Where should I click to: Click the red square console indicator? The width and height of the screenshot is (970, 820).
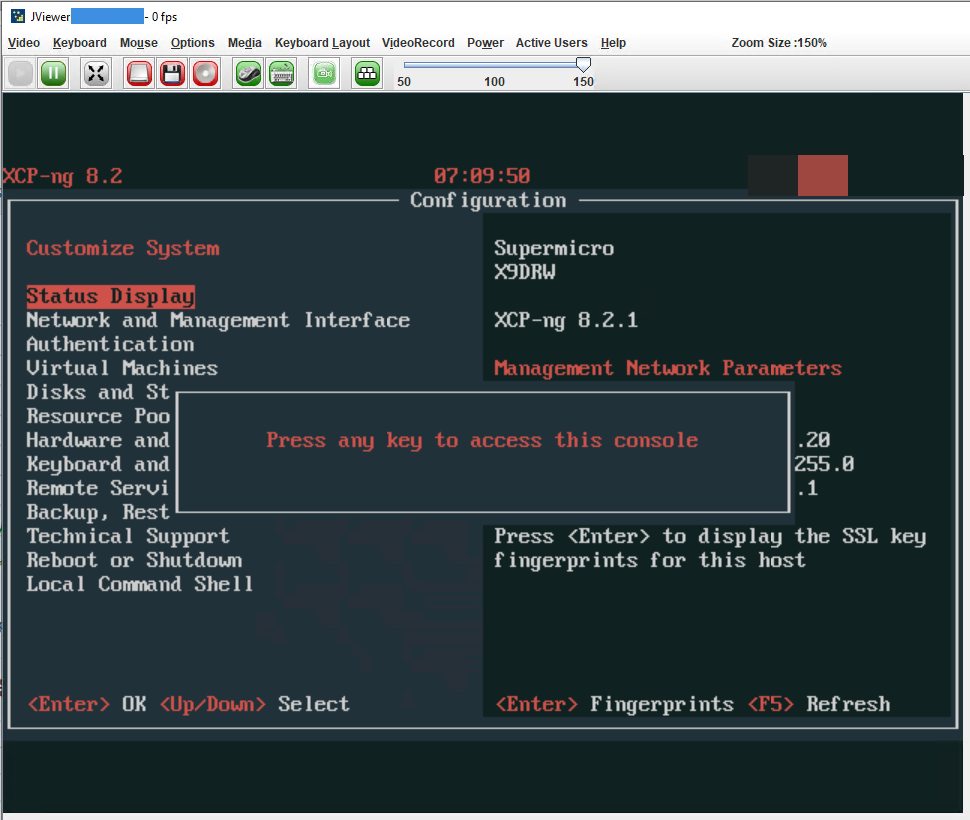click(x=822, y=176)
